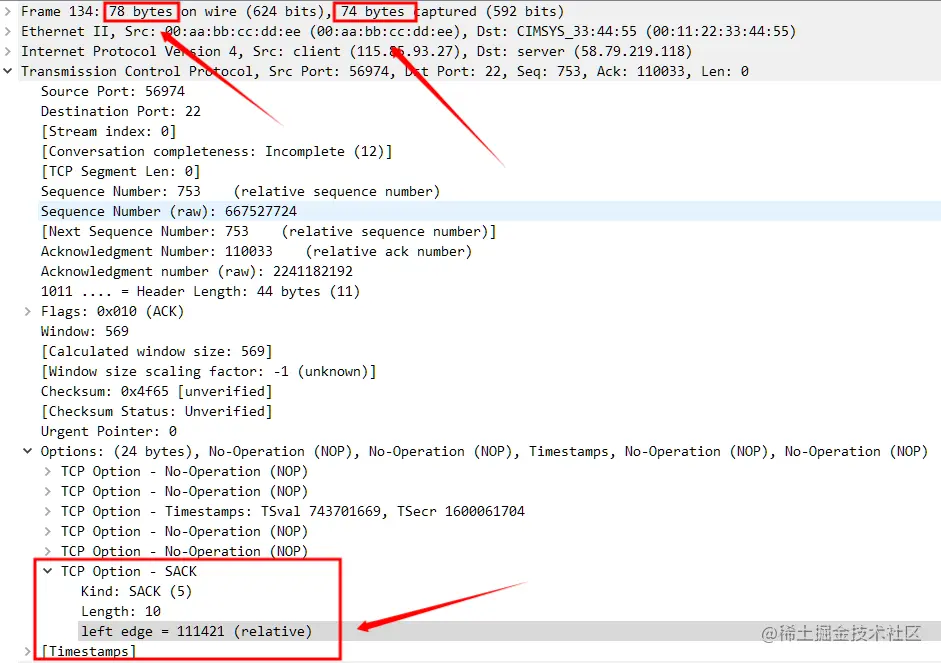
Task: Select Sequence Number: 753 relative line
Action: (x=241, y=191)
